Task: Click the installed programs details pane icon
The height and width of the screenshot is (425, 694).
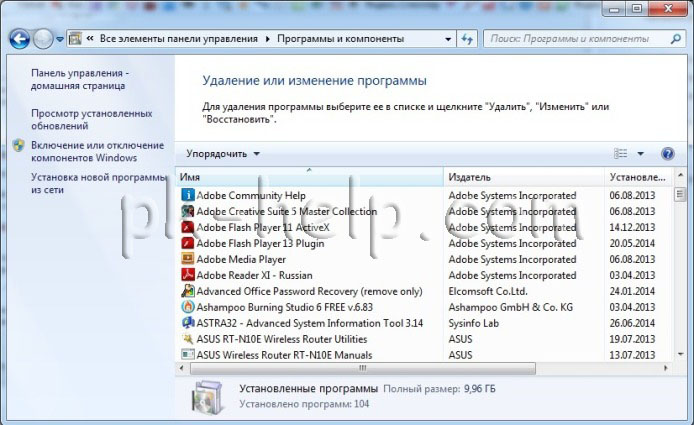Action: tap(208, 397)
